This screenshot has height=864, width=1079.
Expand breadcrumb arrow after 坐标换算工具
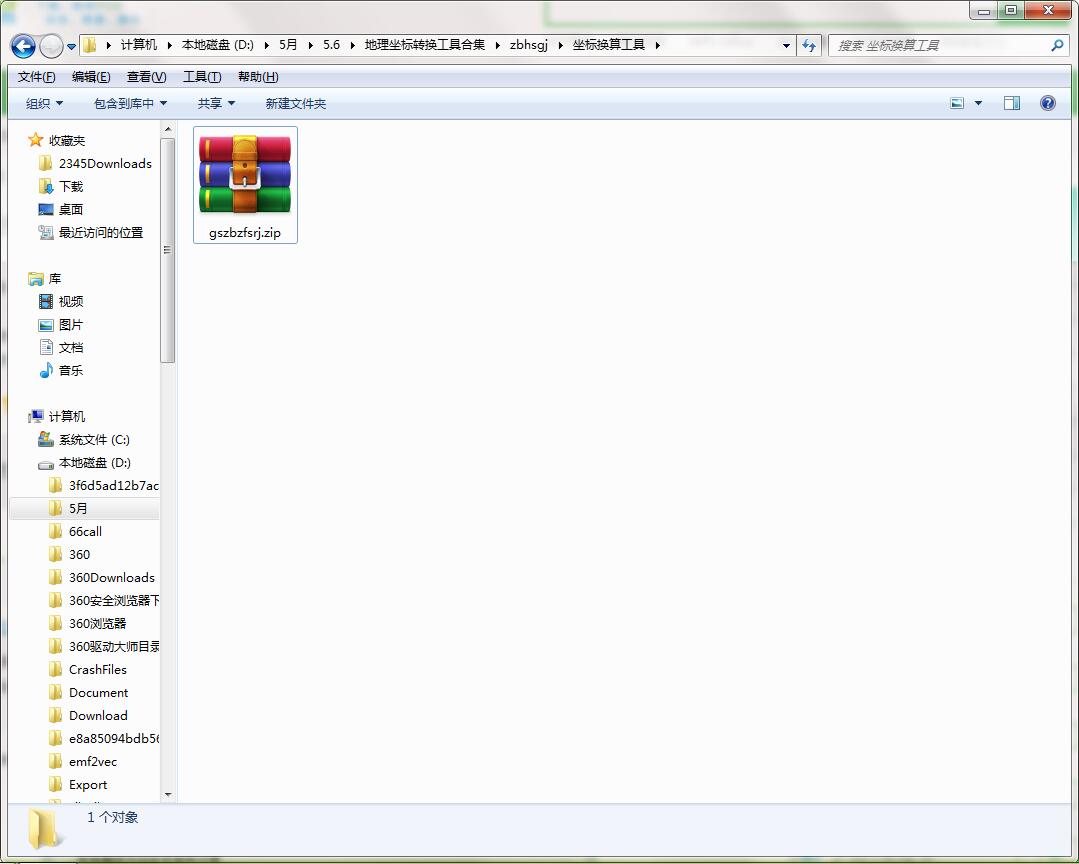(658, 45)
